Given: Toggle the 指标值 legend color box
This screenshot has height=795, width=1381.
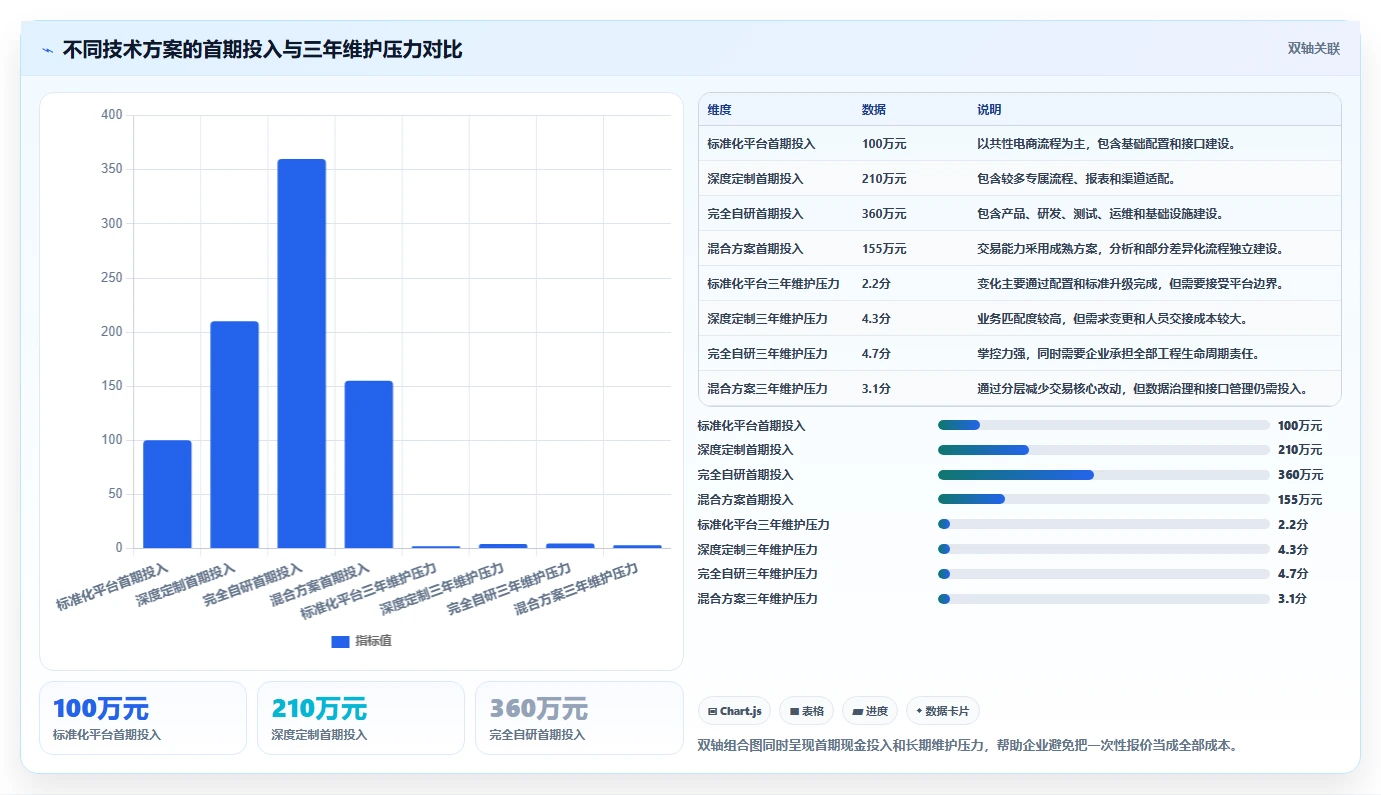Looking at the screenshot, I should [340, 641].
